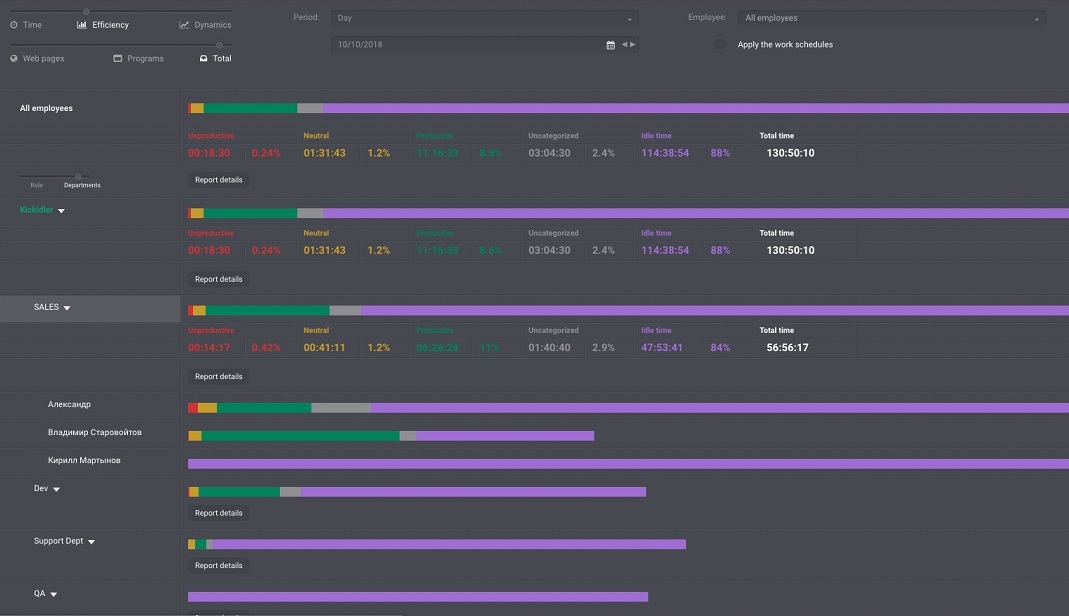This screenshot has height=616, width=1069.
Task: Collapse the SALES department arrow
Action: 67,308
